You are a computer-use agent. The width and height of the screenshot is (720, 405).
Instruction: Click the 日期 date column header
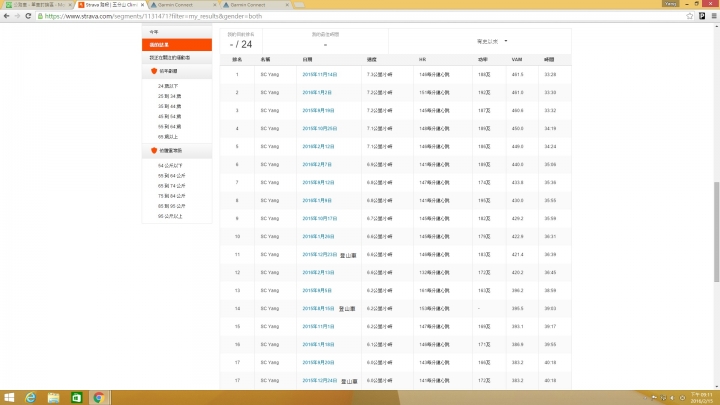coord(307,60)
